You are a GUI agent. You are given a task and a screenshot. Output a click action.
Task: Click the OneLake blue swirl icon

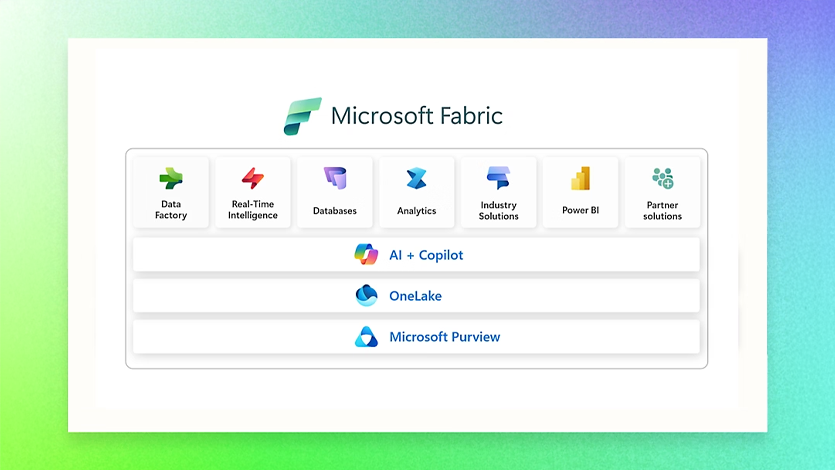click(x=366, y=295)
